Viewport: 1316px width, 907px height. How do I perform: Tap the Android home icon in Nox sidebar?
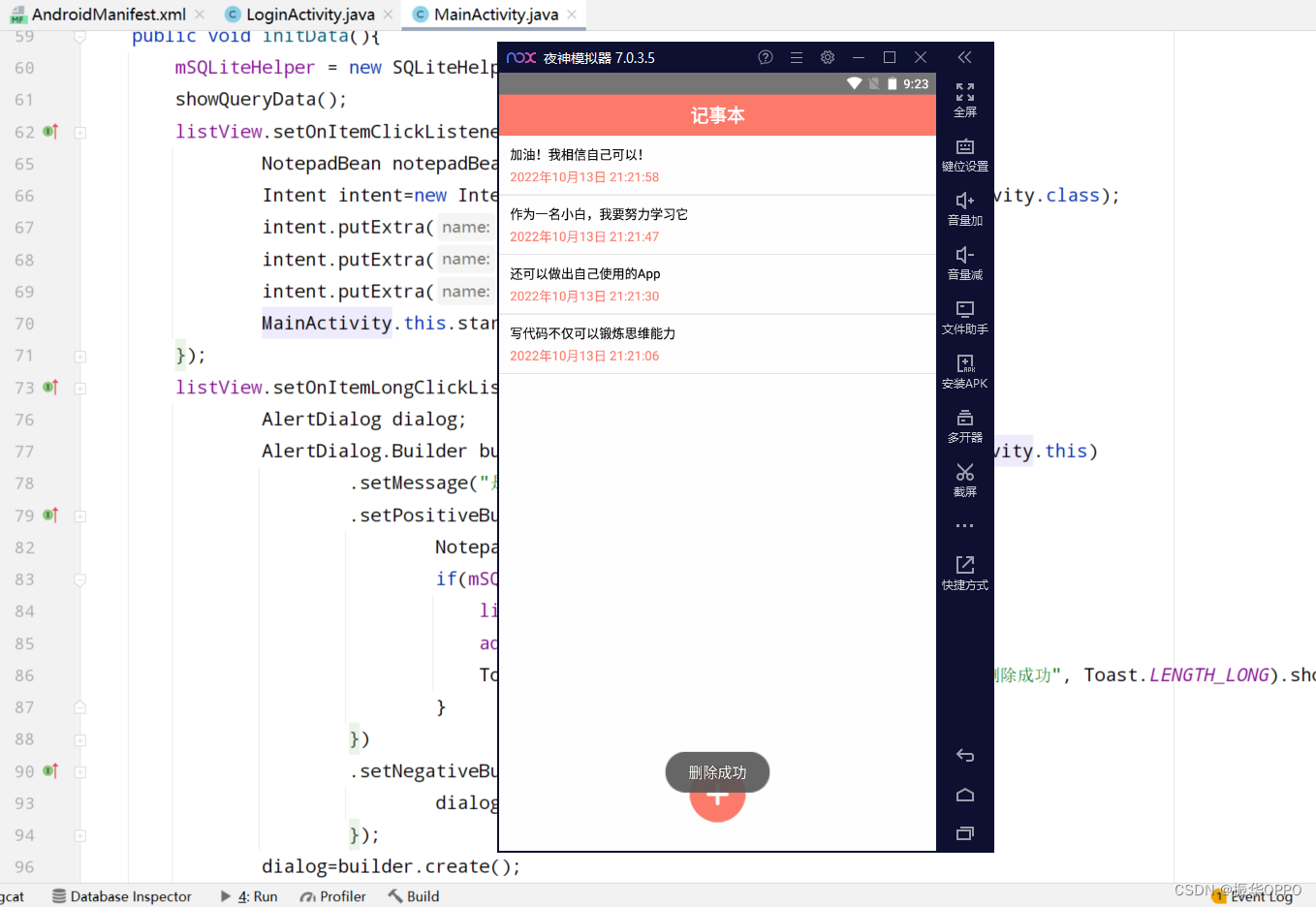point(965,795)
